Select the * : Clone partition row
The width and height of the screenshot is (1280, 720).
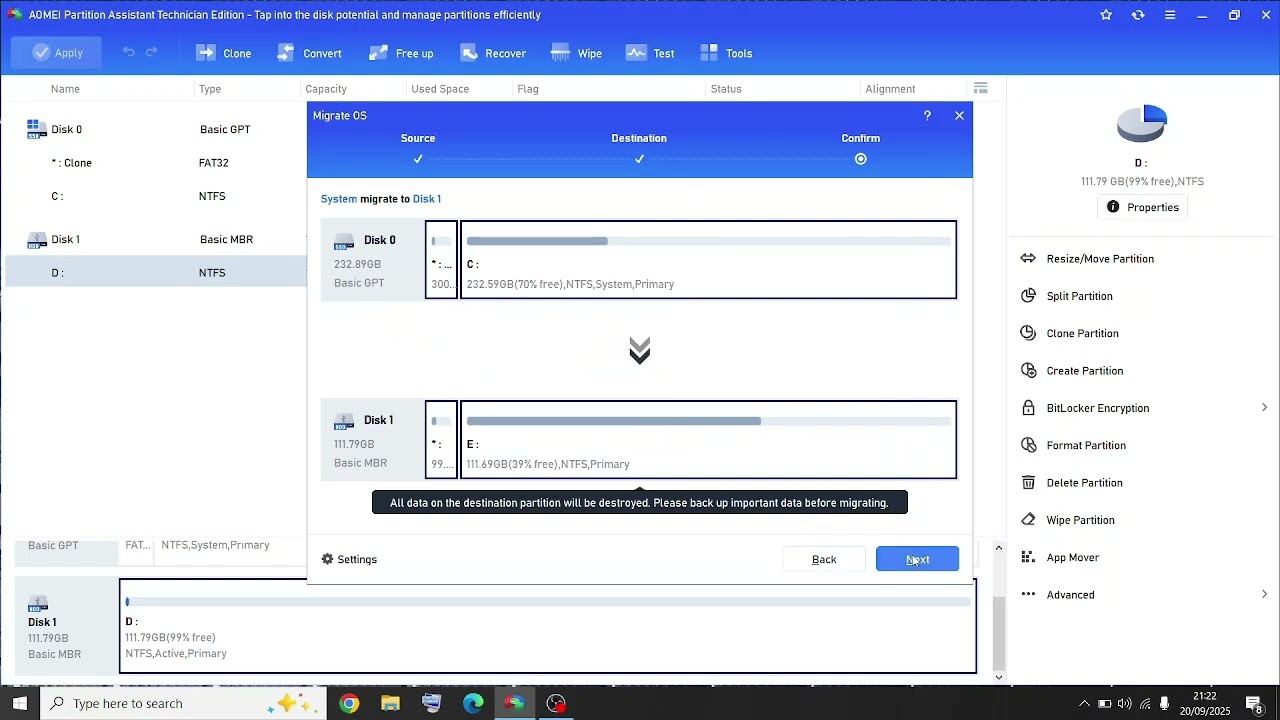click(156, 163)
